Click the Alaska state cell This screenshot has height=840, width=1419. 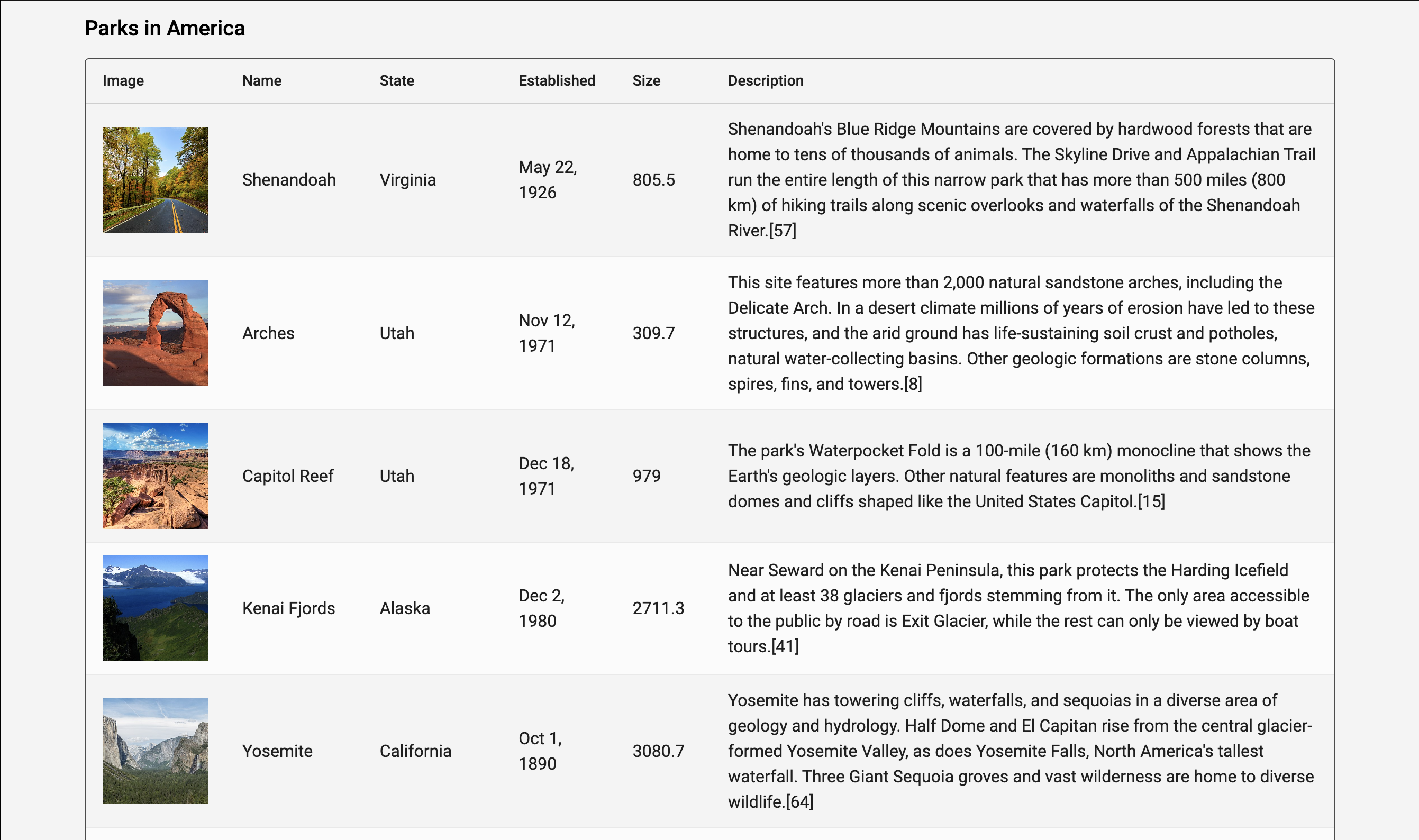tap(405, 608)
